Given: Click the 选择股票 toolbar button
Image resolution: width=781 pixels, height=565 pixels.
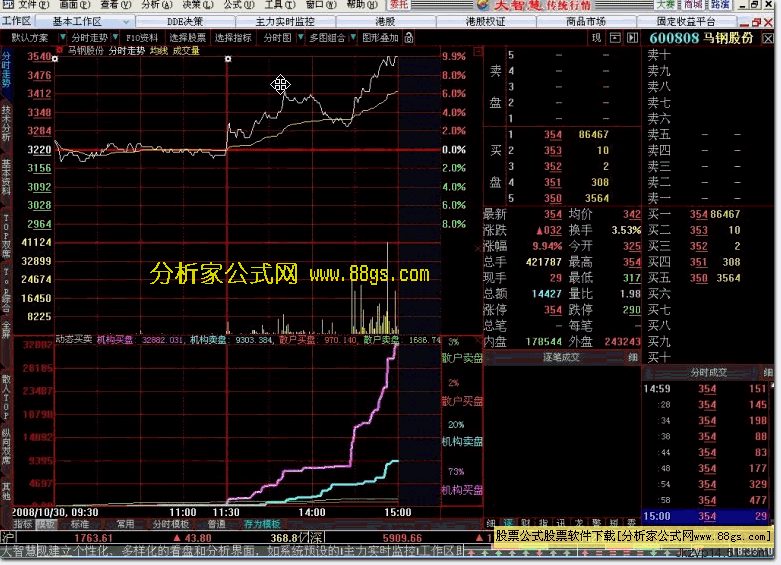Looking at the screenshot, I should [x=187, y=38].
